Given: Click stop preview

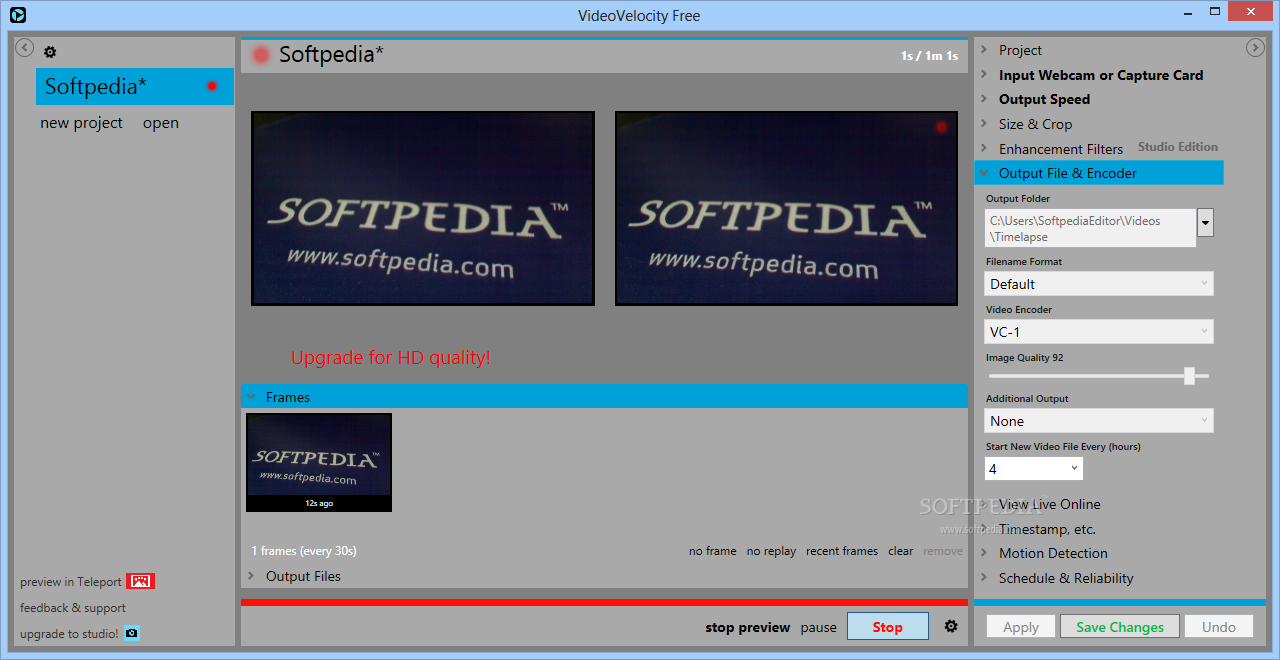Looking at the screenshot, I should pos(747,627).
